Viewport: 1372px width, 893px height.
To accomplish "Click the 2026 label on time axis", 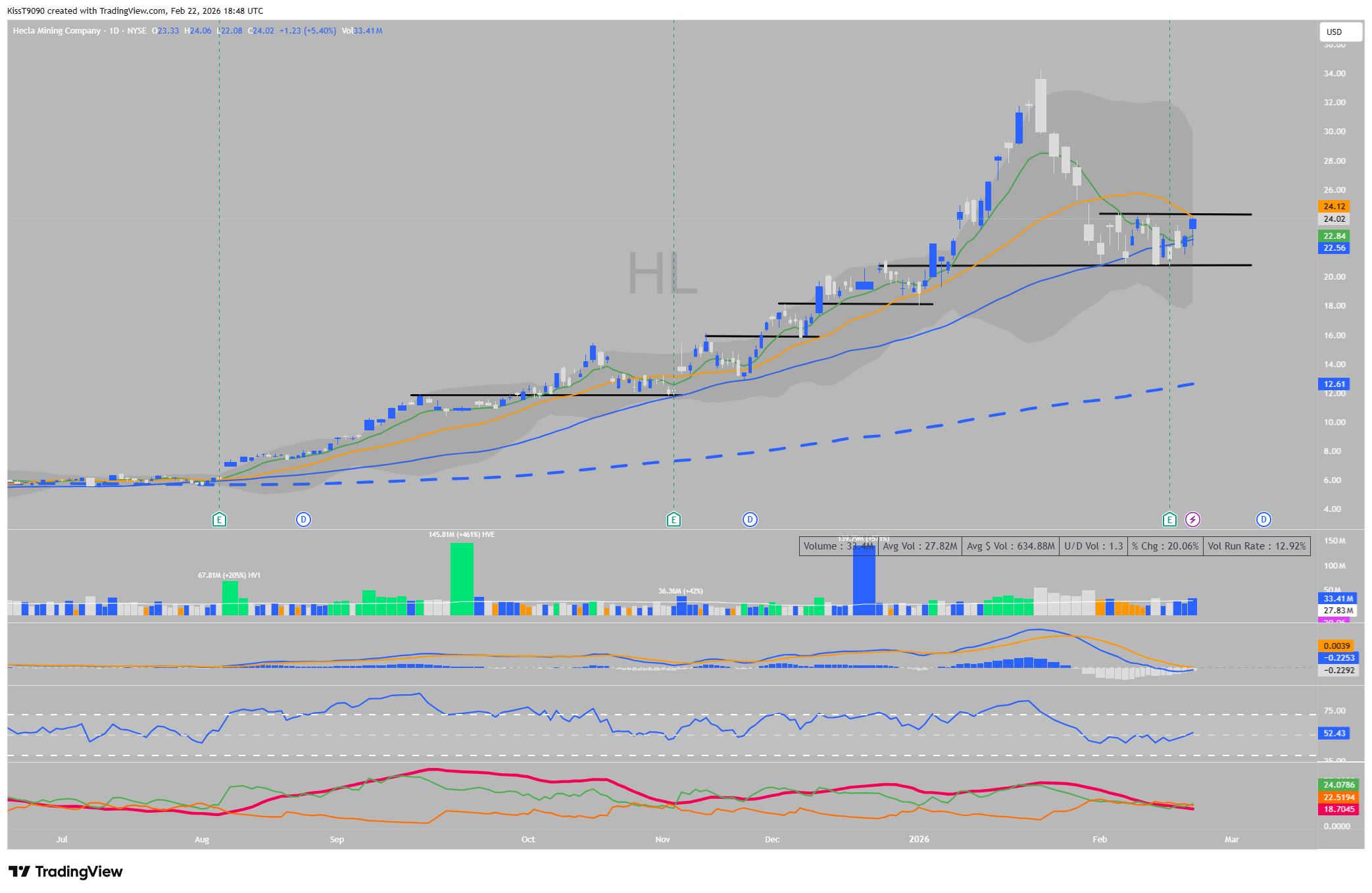I will 919,839.
